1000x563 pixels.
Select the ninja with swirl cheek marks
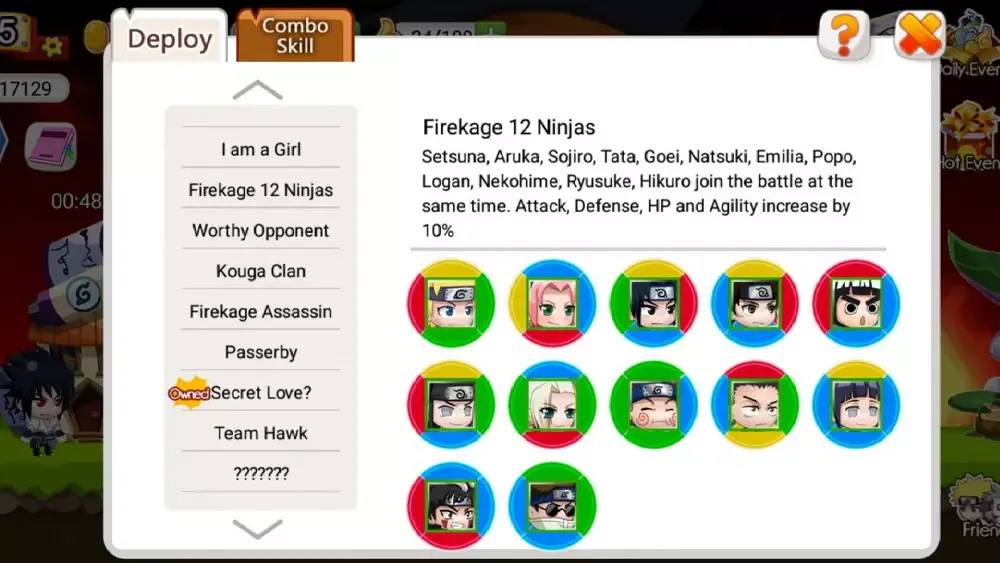(x=653, y=405)
